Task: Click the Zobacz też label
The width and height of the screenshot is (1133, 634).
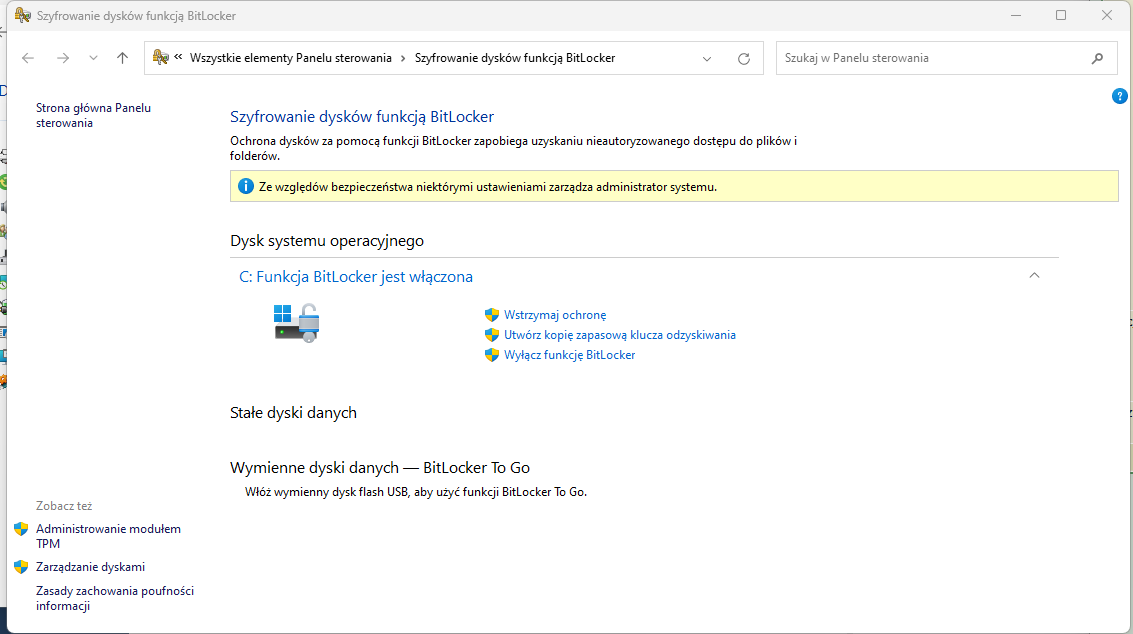Action: (64, 506)
